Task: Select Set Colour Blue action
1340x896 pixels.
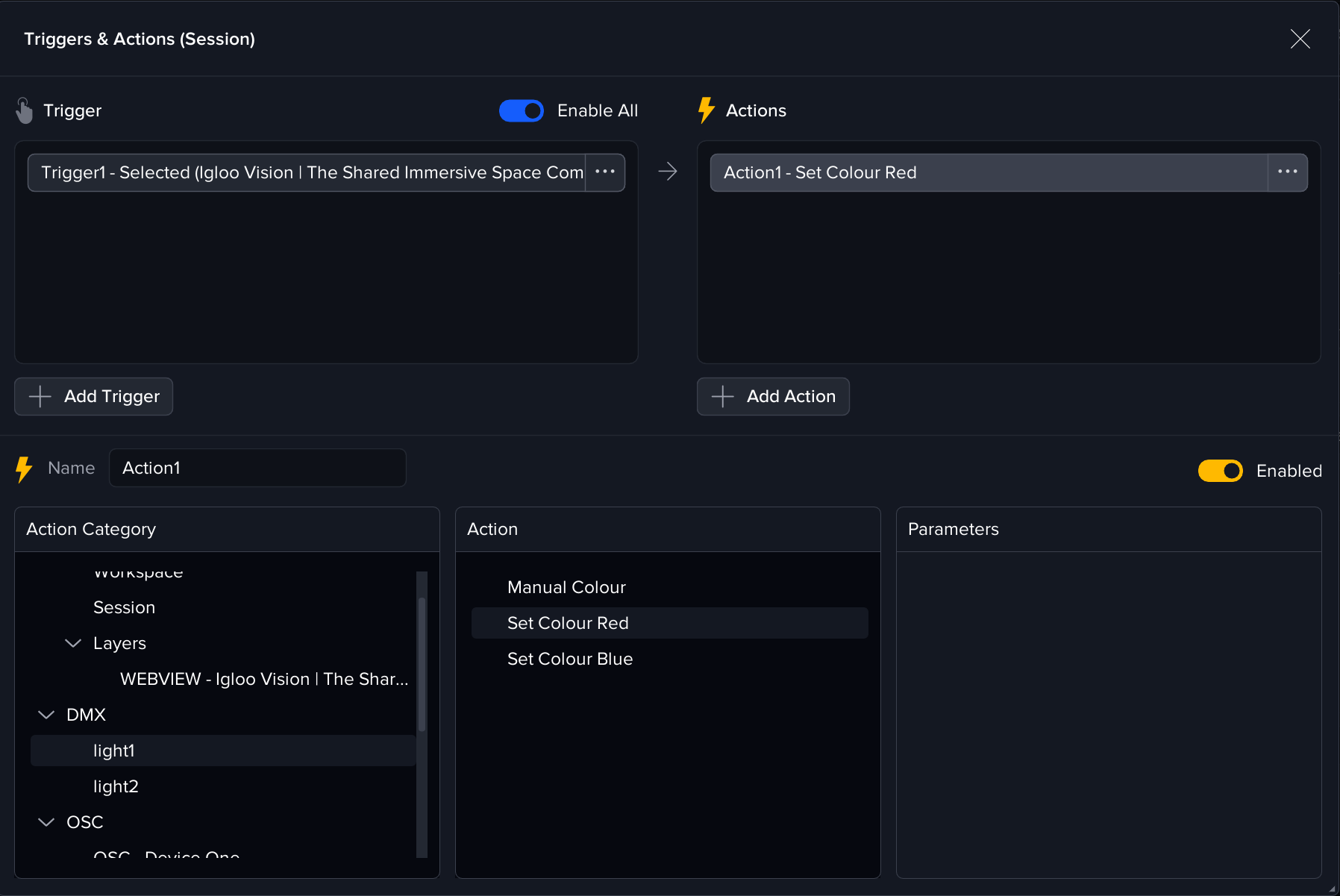Action: click(570, 659)
